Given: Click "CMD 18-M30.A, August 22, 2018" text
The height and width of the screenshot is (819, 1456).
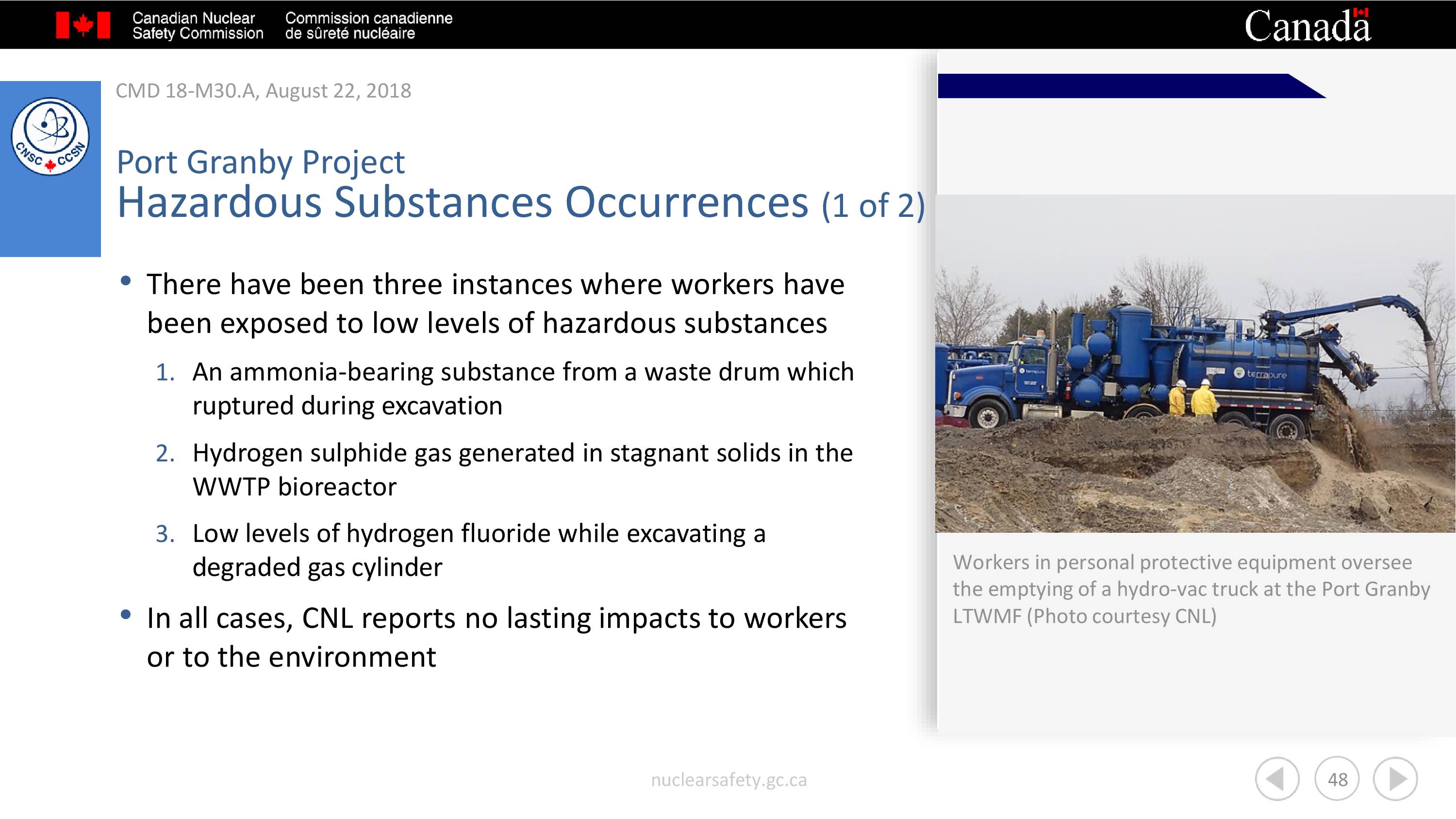Looking at the screenshot, I should [x=264, y=90].
